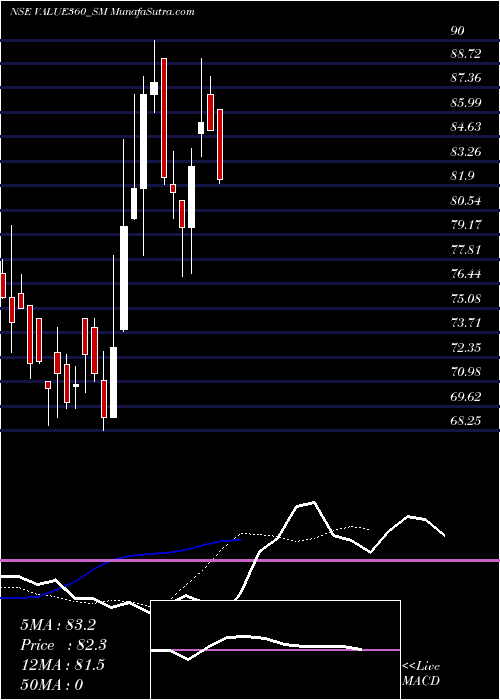Click the 80.54 price axis label
Viewport: 500px width, 700px height.
(467, 200)
